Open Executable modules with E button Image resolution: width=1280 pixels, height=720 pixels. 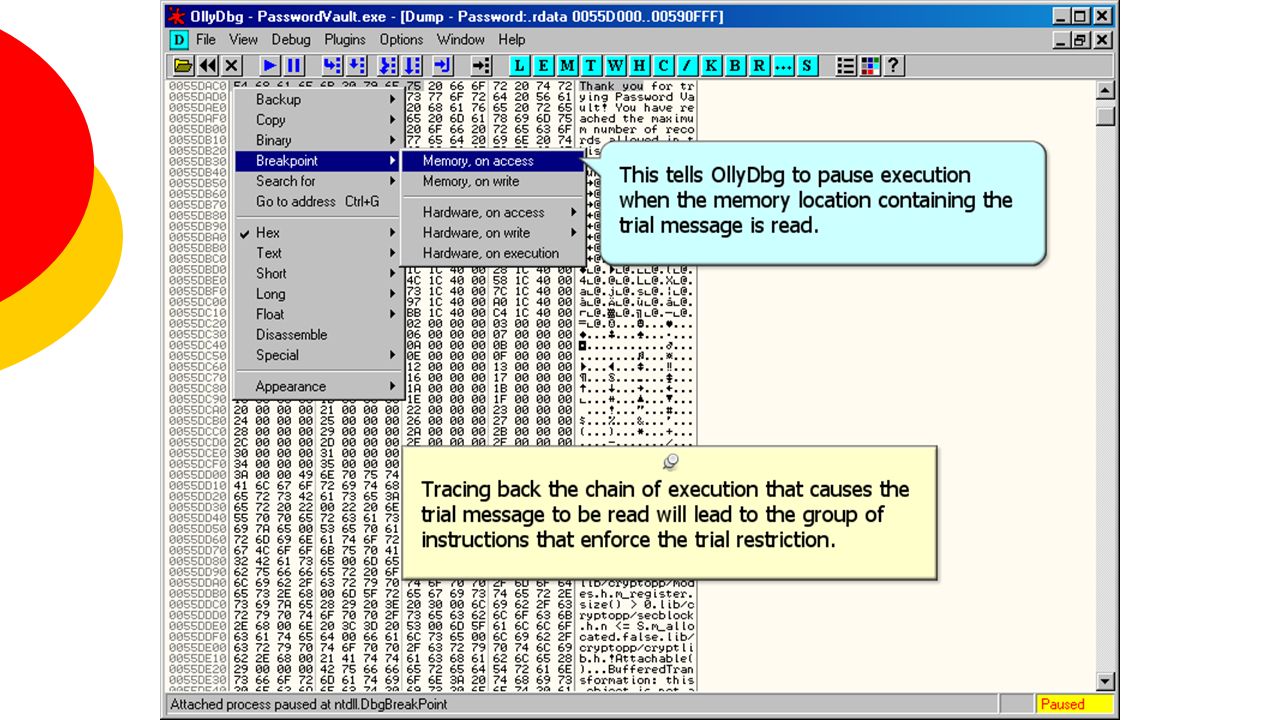tap(544, 66)
